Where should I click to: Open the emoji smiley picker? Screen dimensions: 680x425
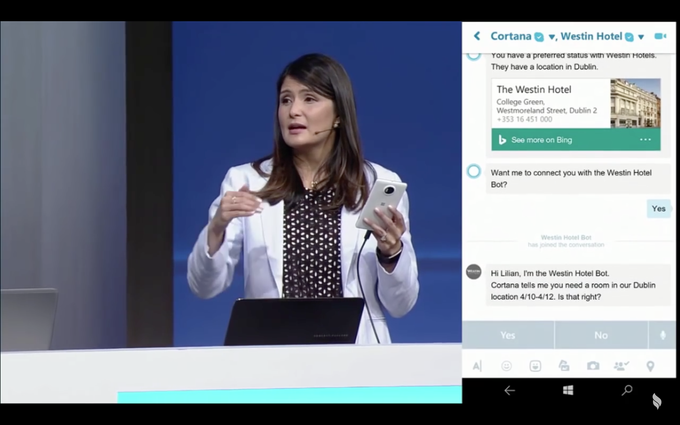pos(506,366)
